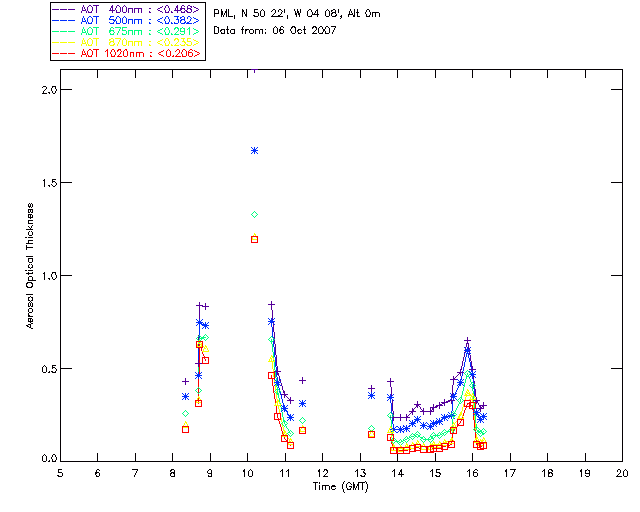Viewport: 640px width, 512px height.
Task: Click the AOT 1020nm legend entry
Action: (x=127, y=53)
